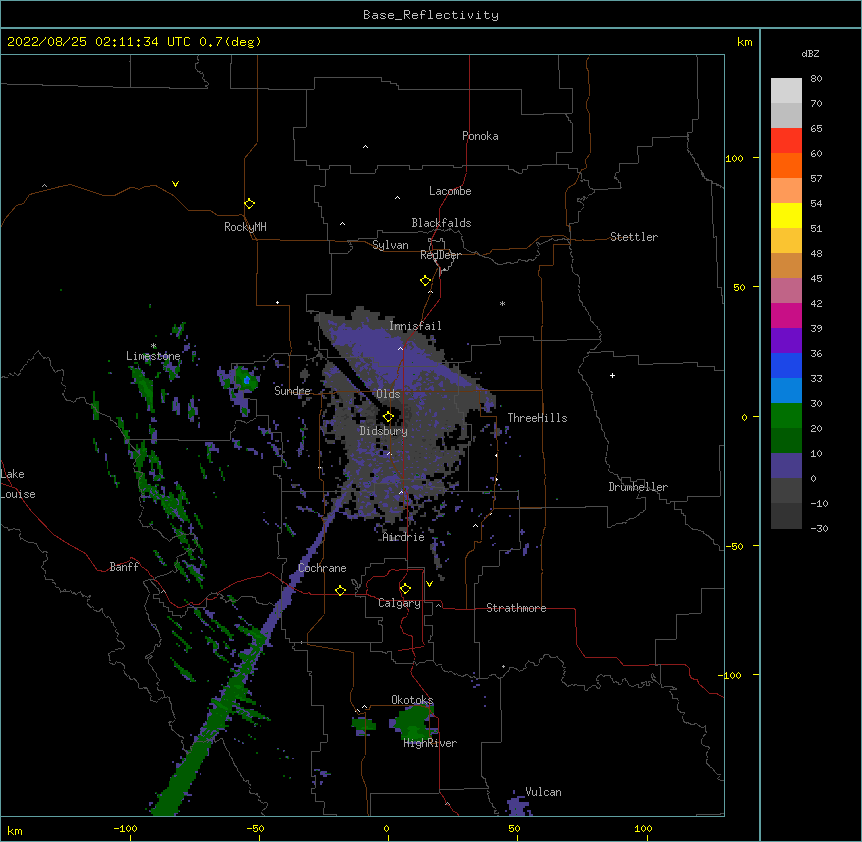This screenshot has width=862, height=842.
Task: Click the Limestone label
Action: (153, 356)
